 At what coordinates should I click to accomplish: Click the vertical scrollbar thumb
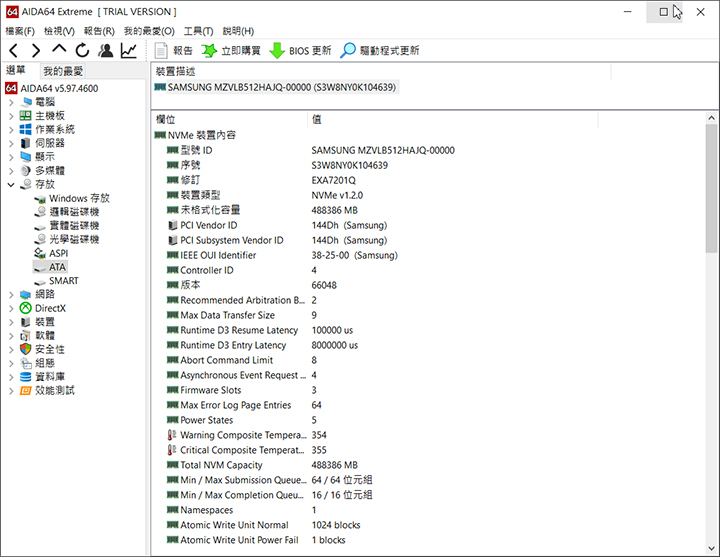coord(711,188)
